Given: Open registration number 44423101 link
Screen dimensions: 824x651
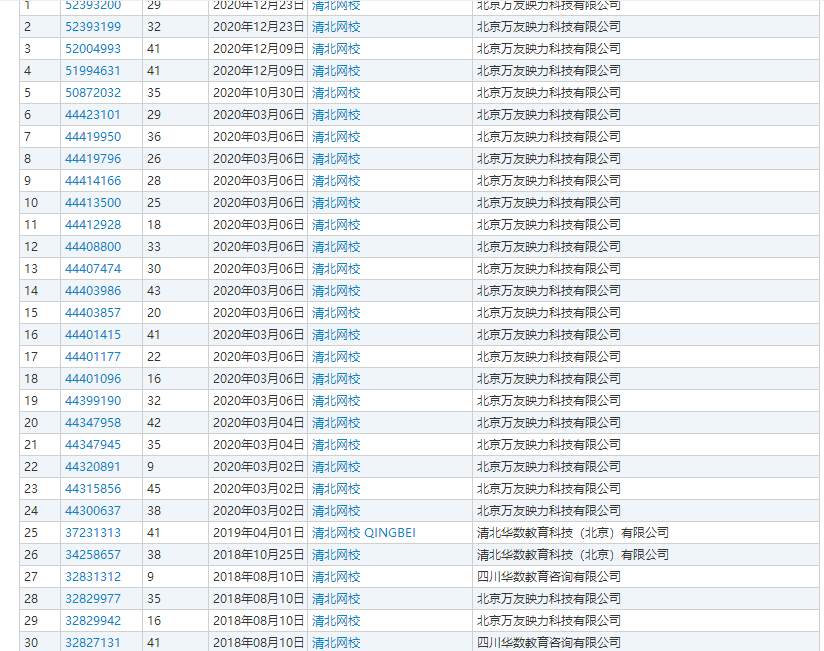Looking at the screenshot, I should click(93, 115).
